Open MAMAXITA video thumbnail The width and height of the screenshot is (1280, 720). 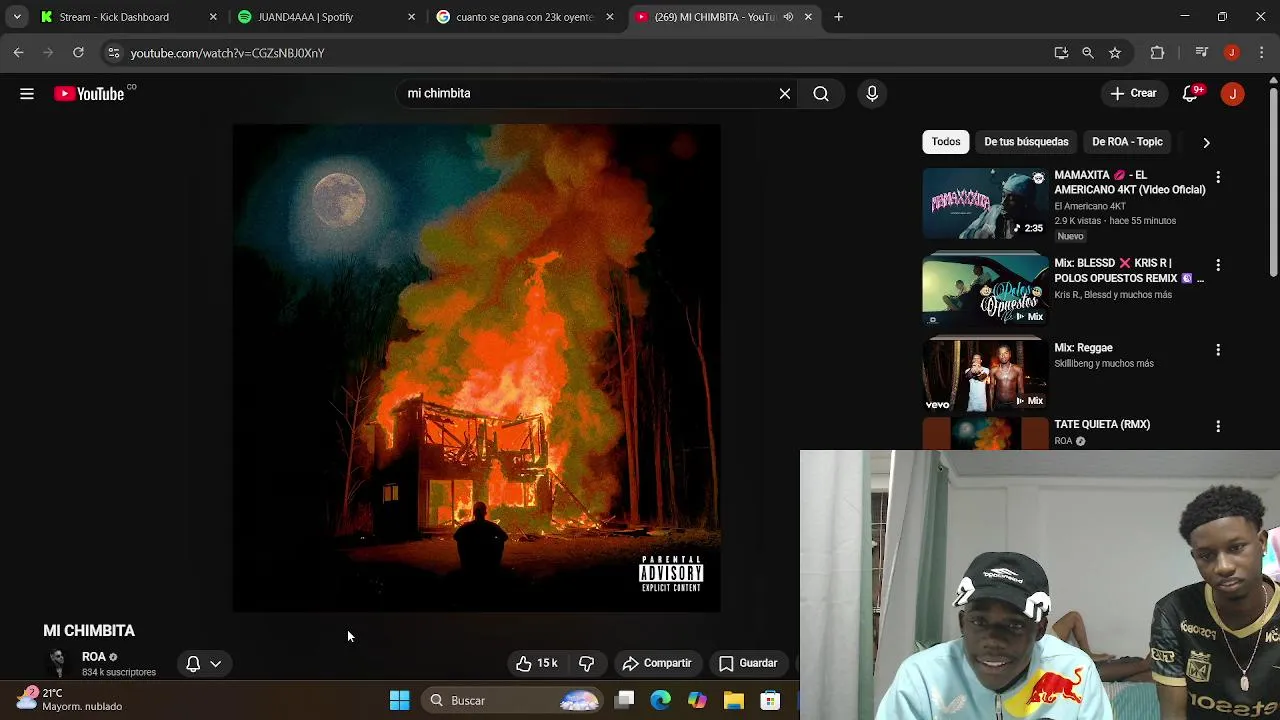click(x=985, y=204)
